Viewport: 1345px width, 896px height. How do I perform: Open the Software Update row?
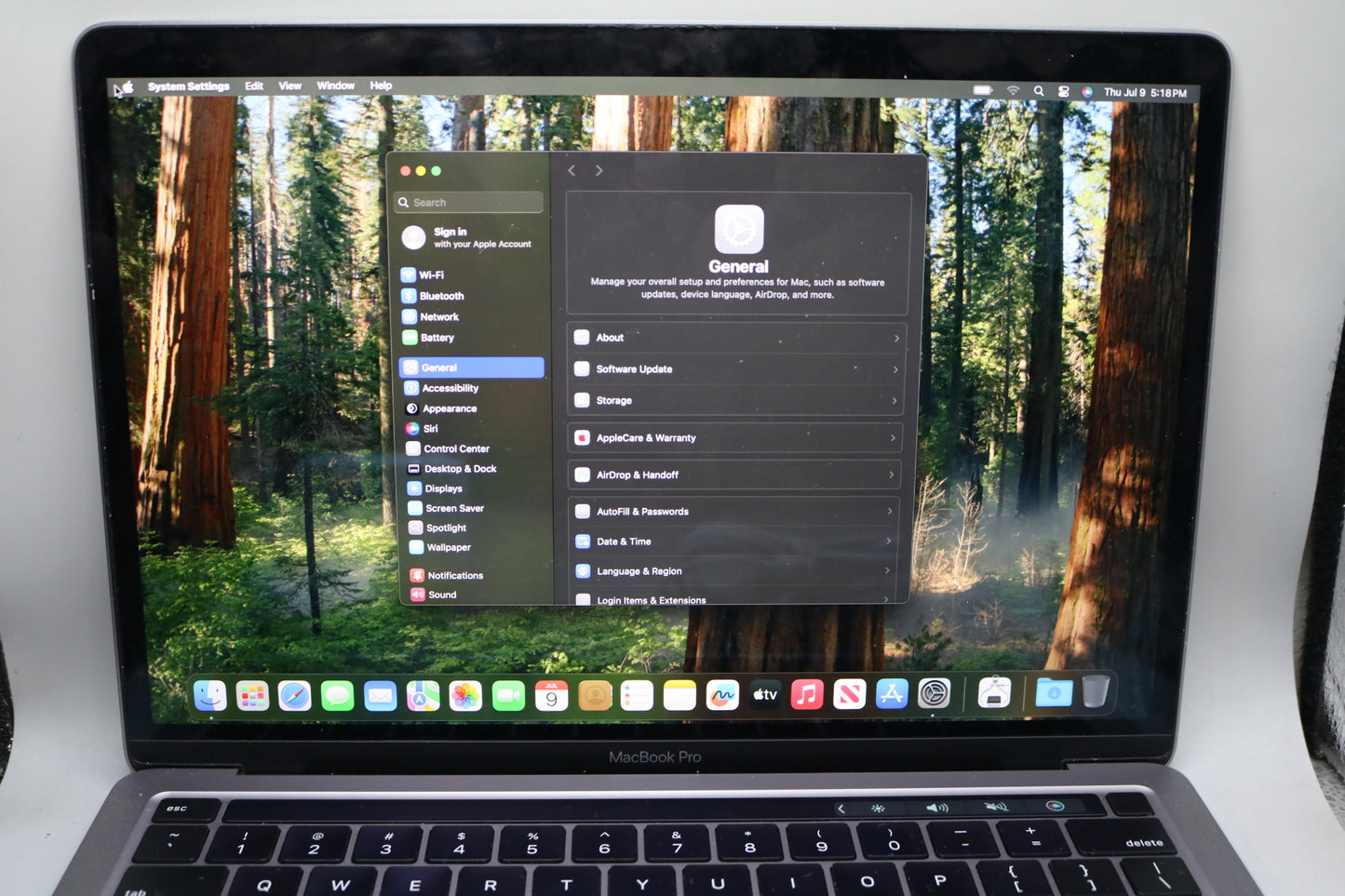click(x=737, y=369)
